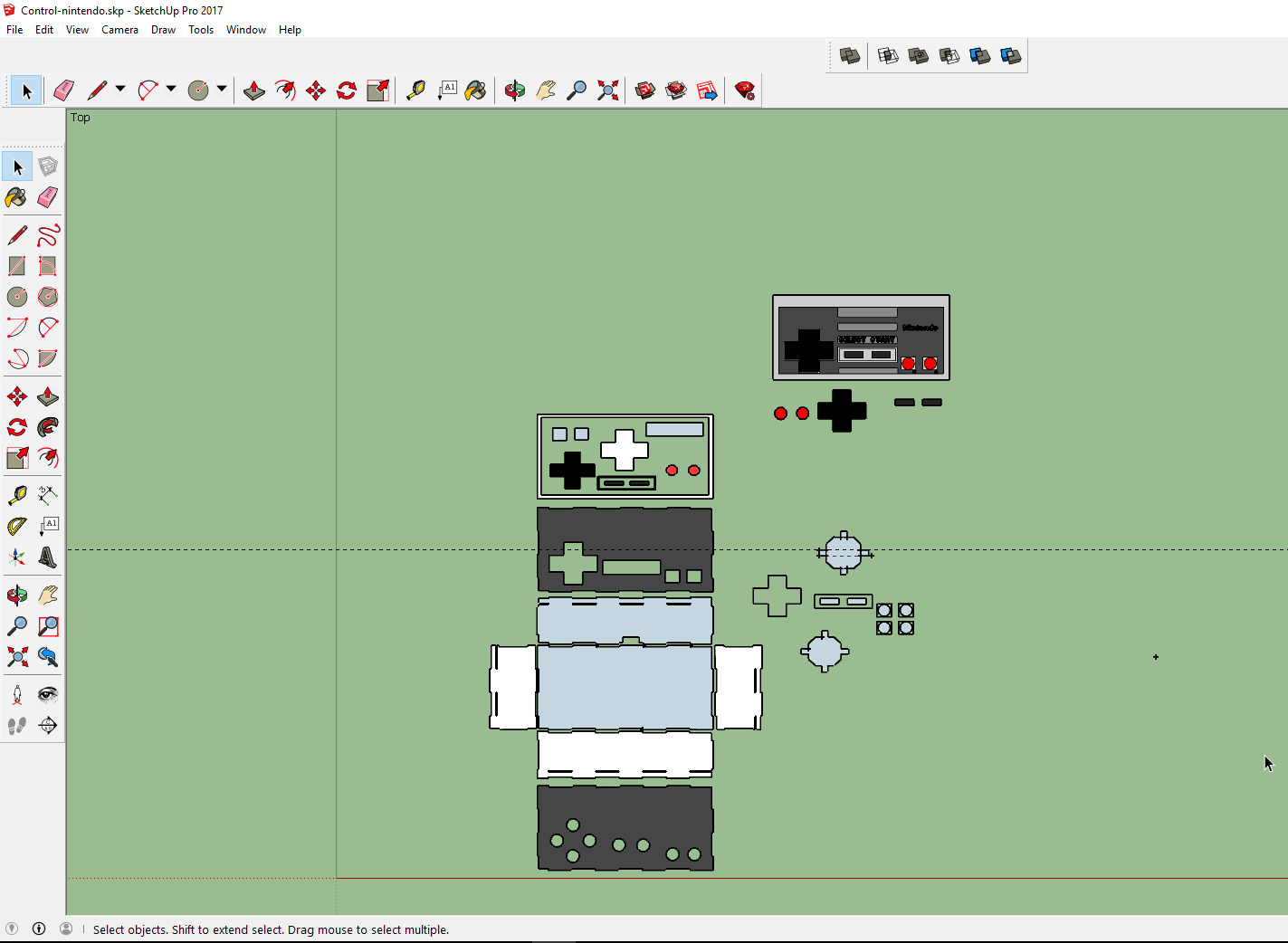Image resolution: width=1288 pixels, height=943 pixels.
Task: Click the 'Top' view label in viewport
Action: click(x=81, y=118)
